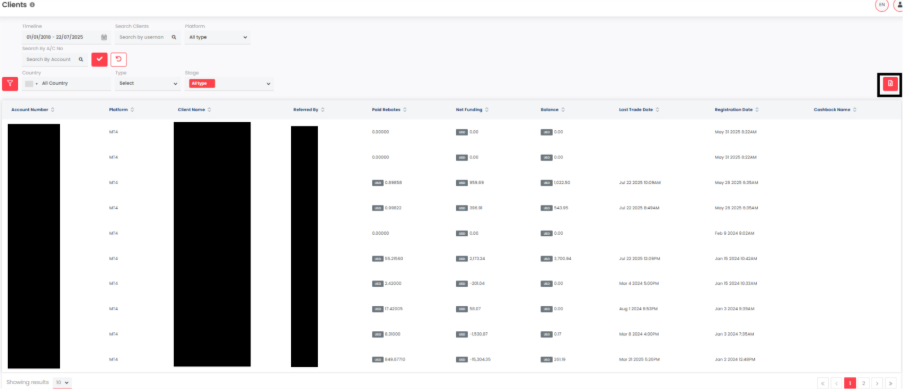
Task: Select page 1 in pagination
Action: pyautogui.click(x=850, y=383)
